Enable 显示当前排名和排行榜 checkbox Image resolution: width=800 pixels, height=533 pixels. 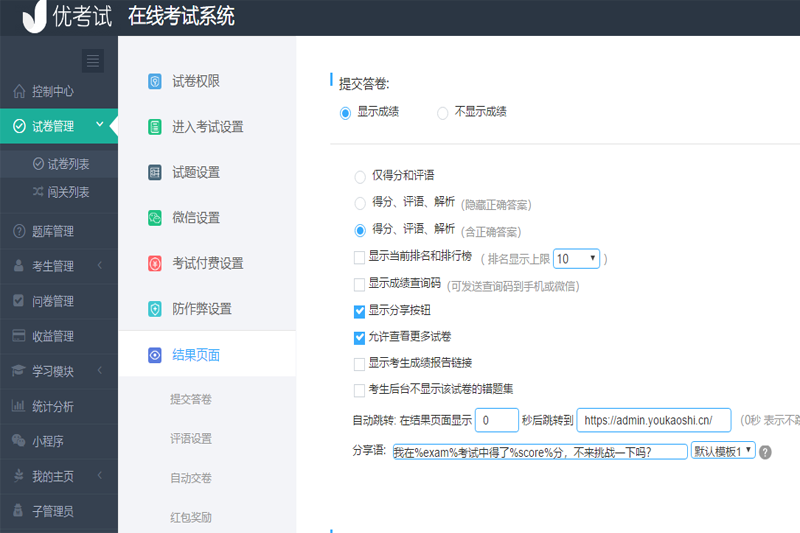(x=360, y=258)
